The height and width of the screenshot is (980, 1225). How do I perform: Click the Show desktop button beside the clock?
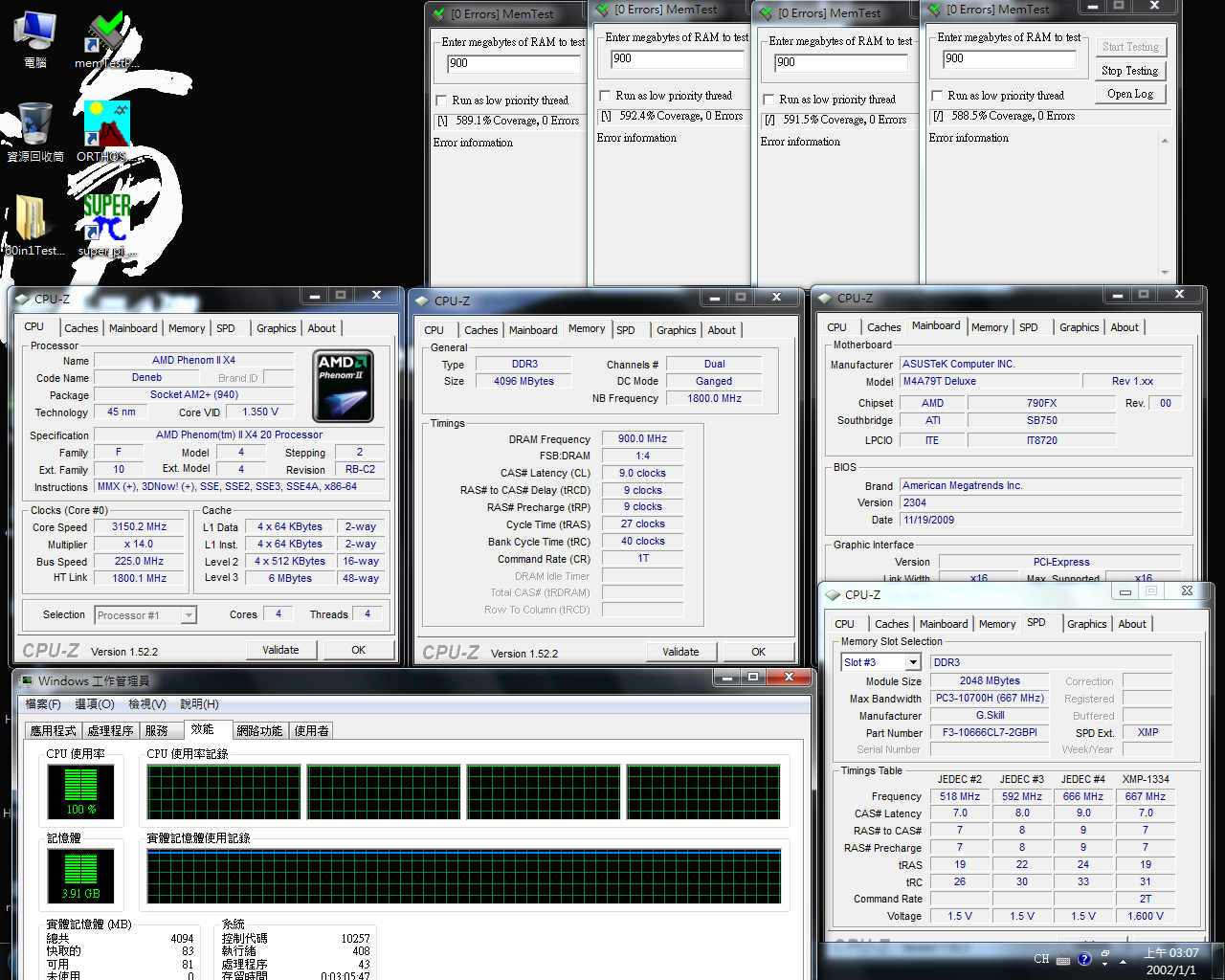[x=1218, y=961]
